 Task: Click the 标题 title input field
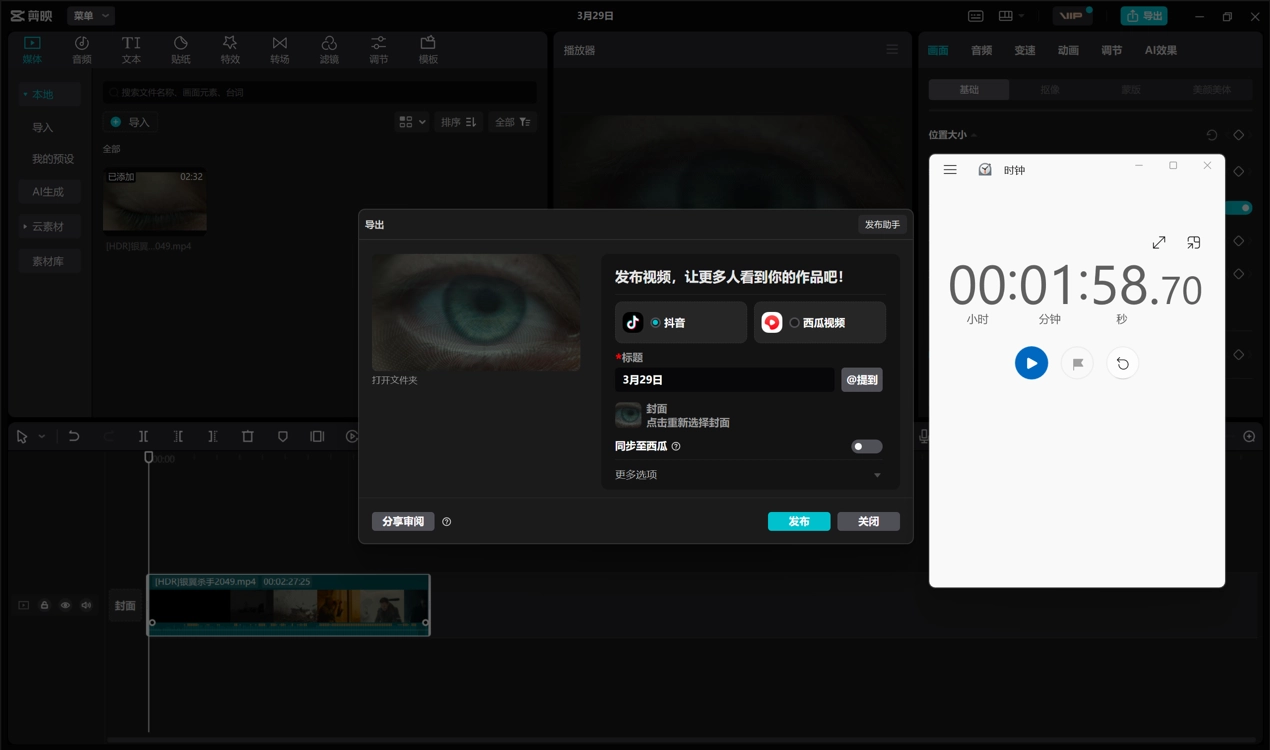pos(724,380)
